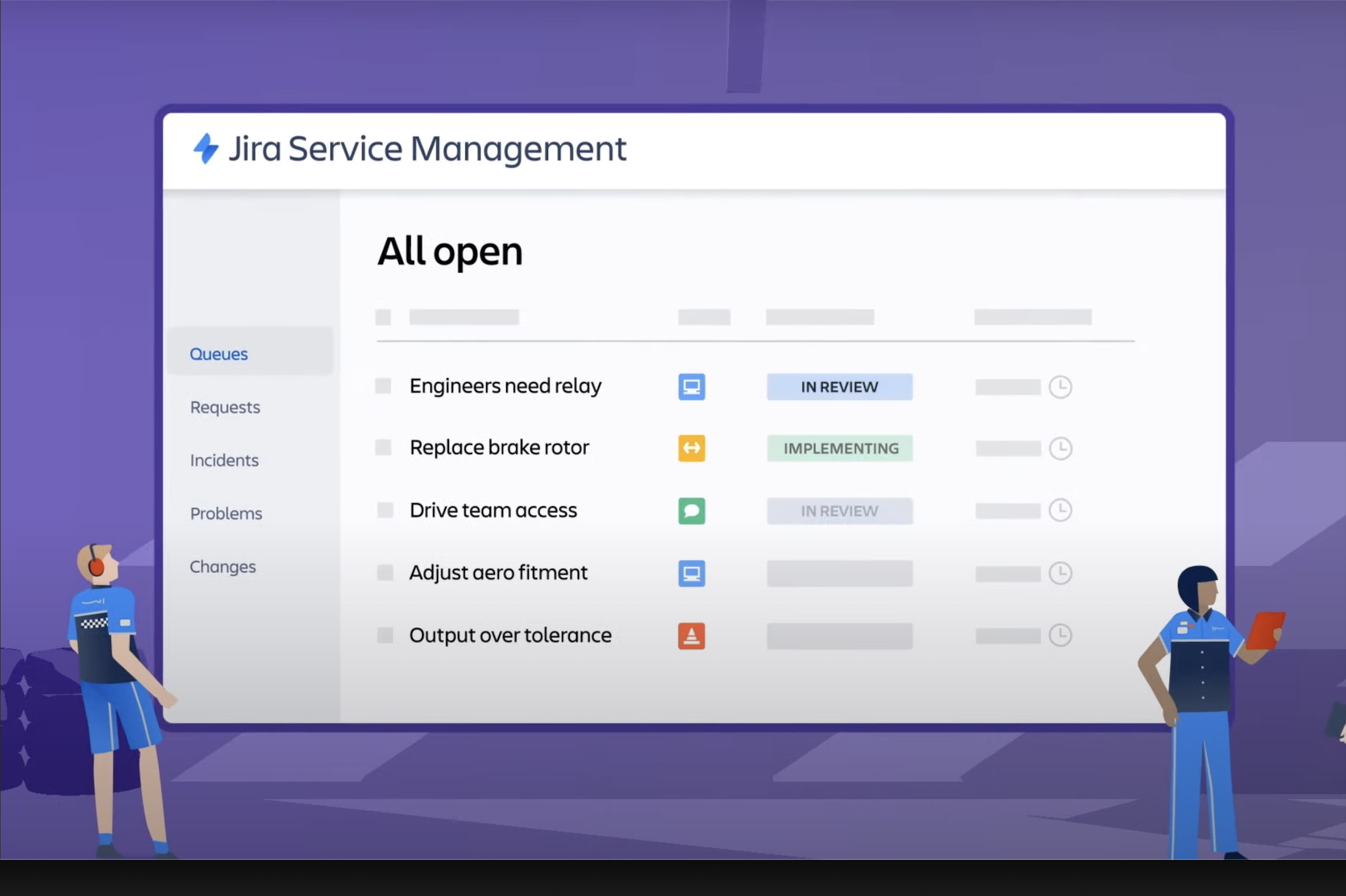
Task: Click the clock icon in Replace brake rotor row
Action: click(1060, 448)
